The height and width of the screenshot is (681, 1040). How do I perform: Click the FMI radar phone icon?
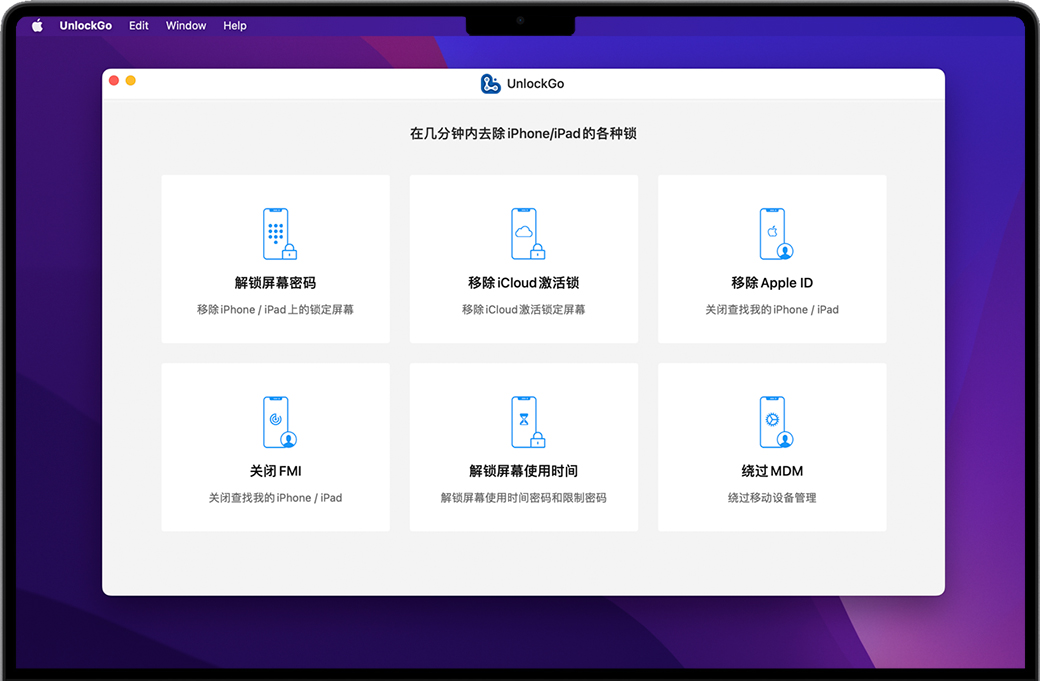coord(278,422)
